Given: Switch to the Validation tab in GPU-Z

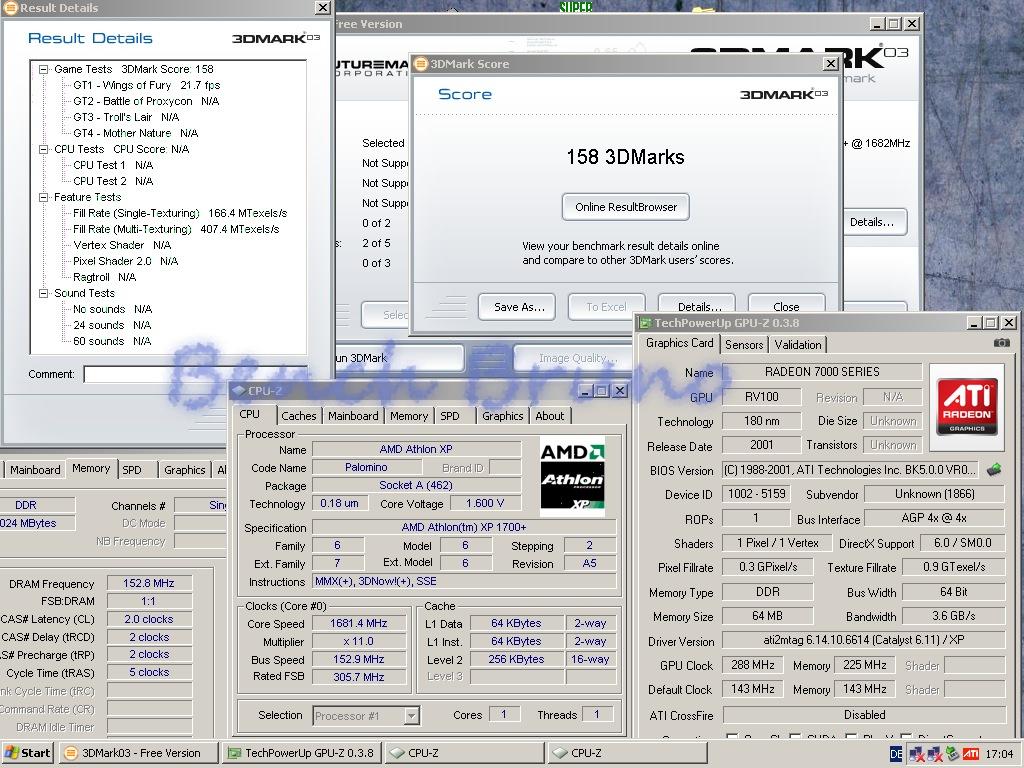Looking at the screenshot, I should click(x=798, y=345).
